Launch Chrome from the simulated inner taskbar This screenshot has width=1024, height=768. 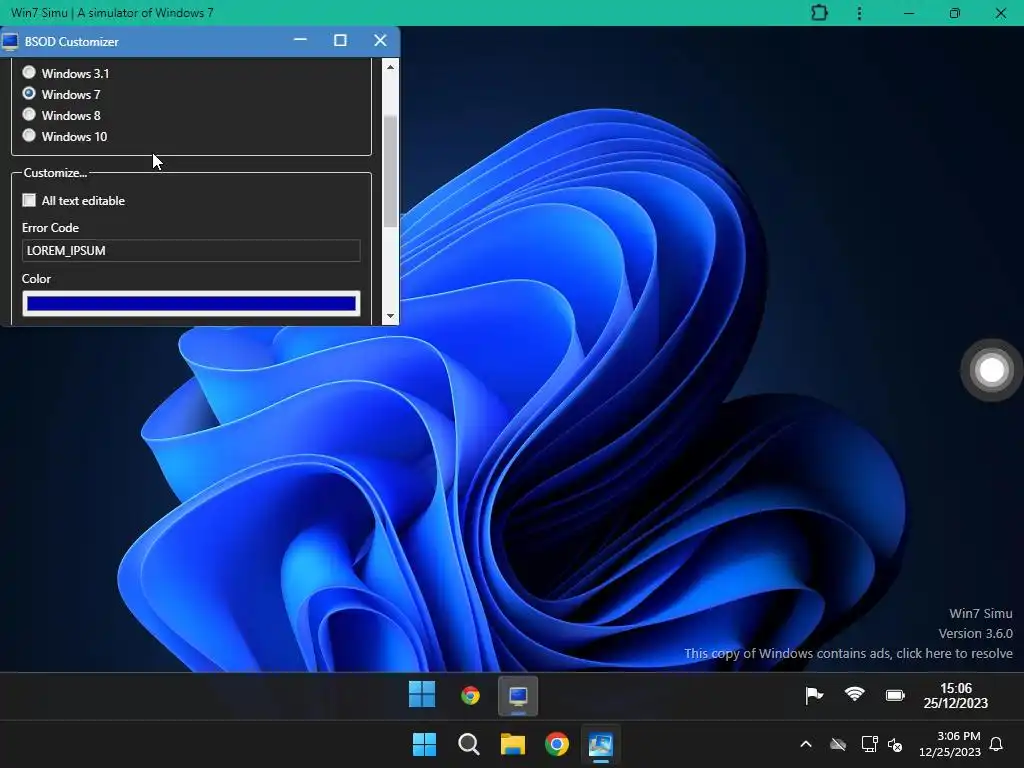[470, 696]
